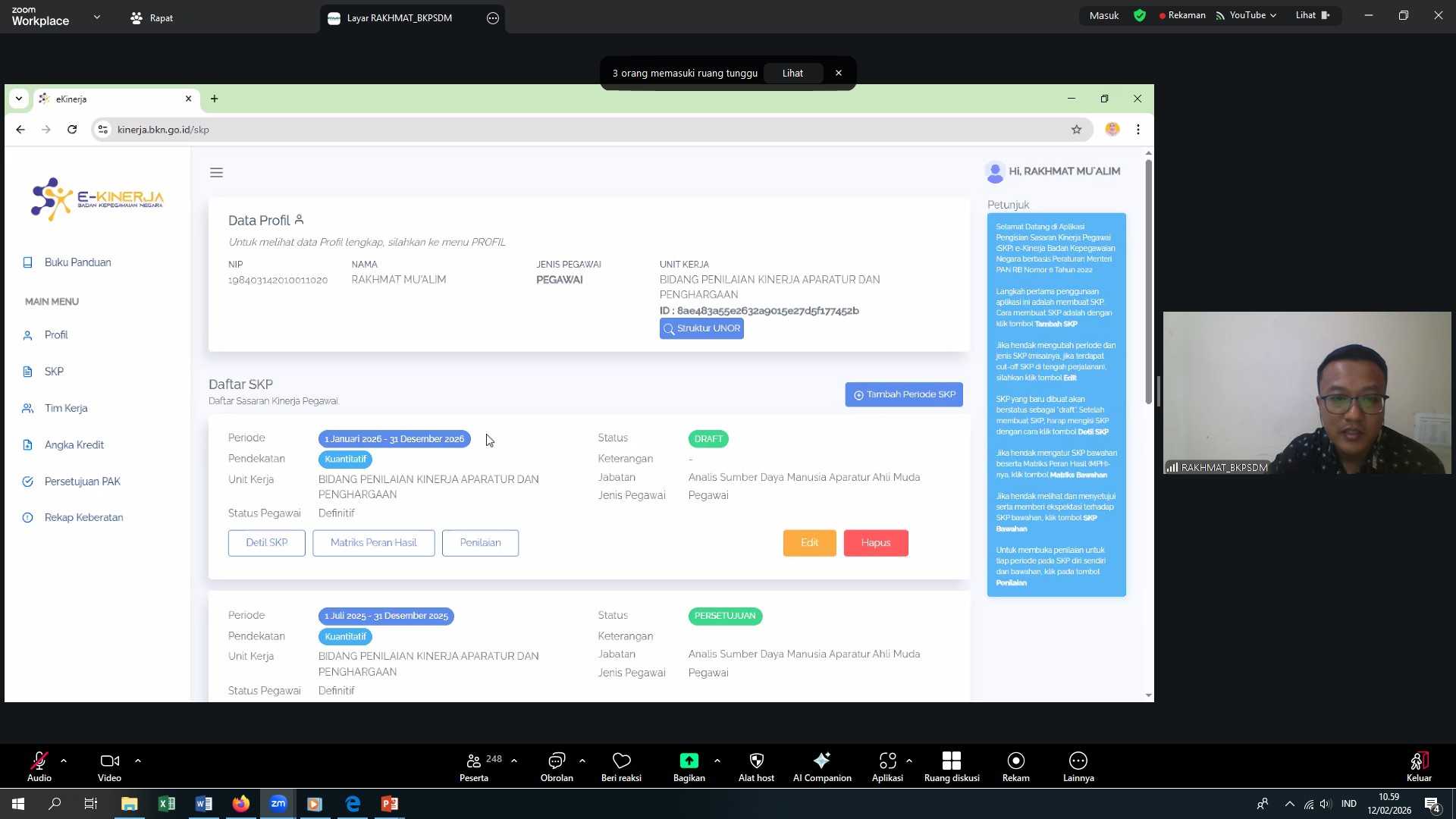This screenshot has height=819, width=1456.
Task: Expand the YouTube streaming dropdown
Action: tap(1273, 15)
